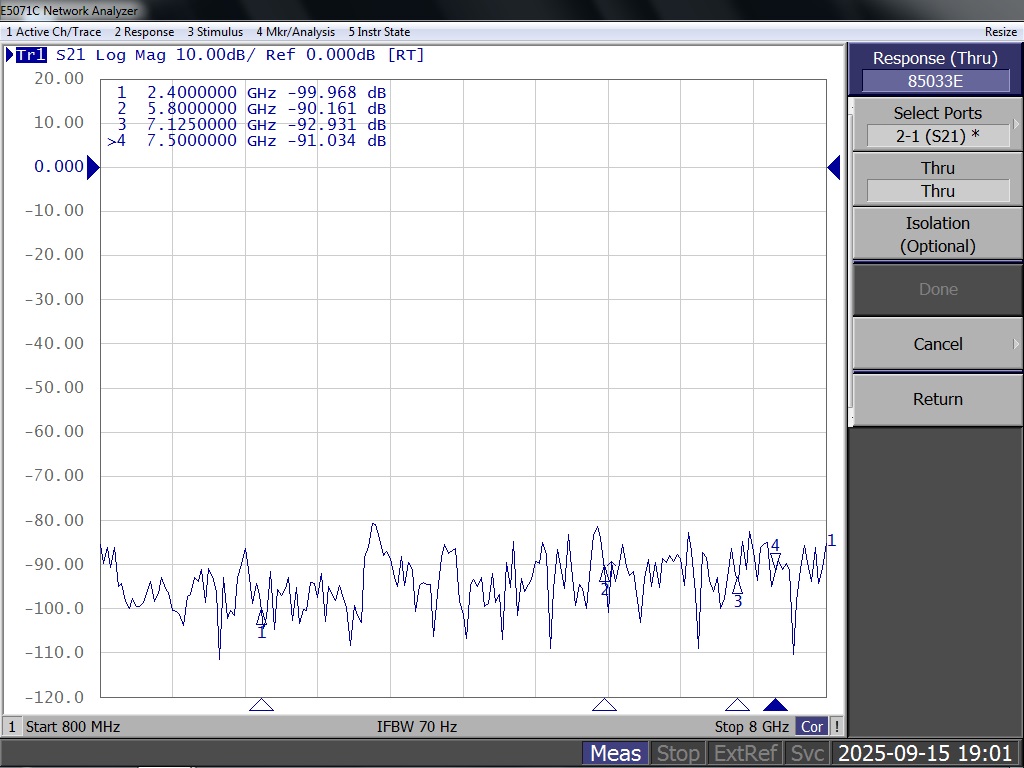Click the 2-1 (S21) * ports value
This screenshot has height=768, width=1024.
tap(938, 136)
